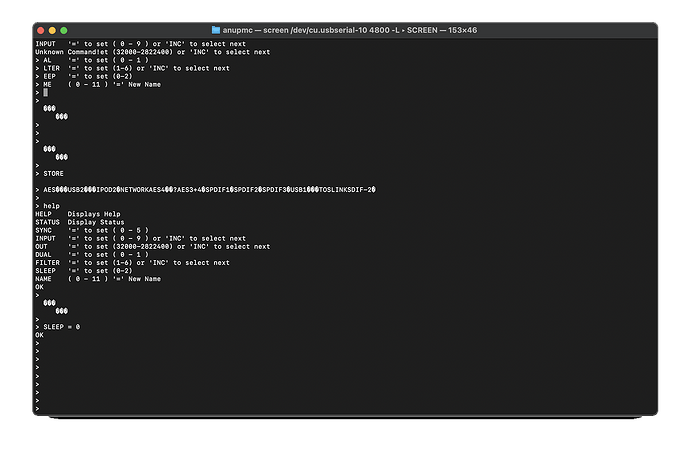Click the 'SLEEP' help entry (0-2)
Screen dimensions: 690x457
pos(84,271)
